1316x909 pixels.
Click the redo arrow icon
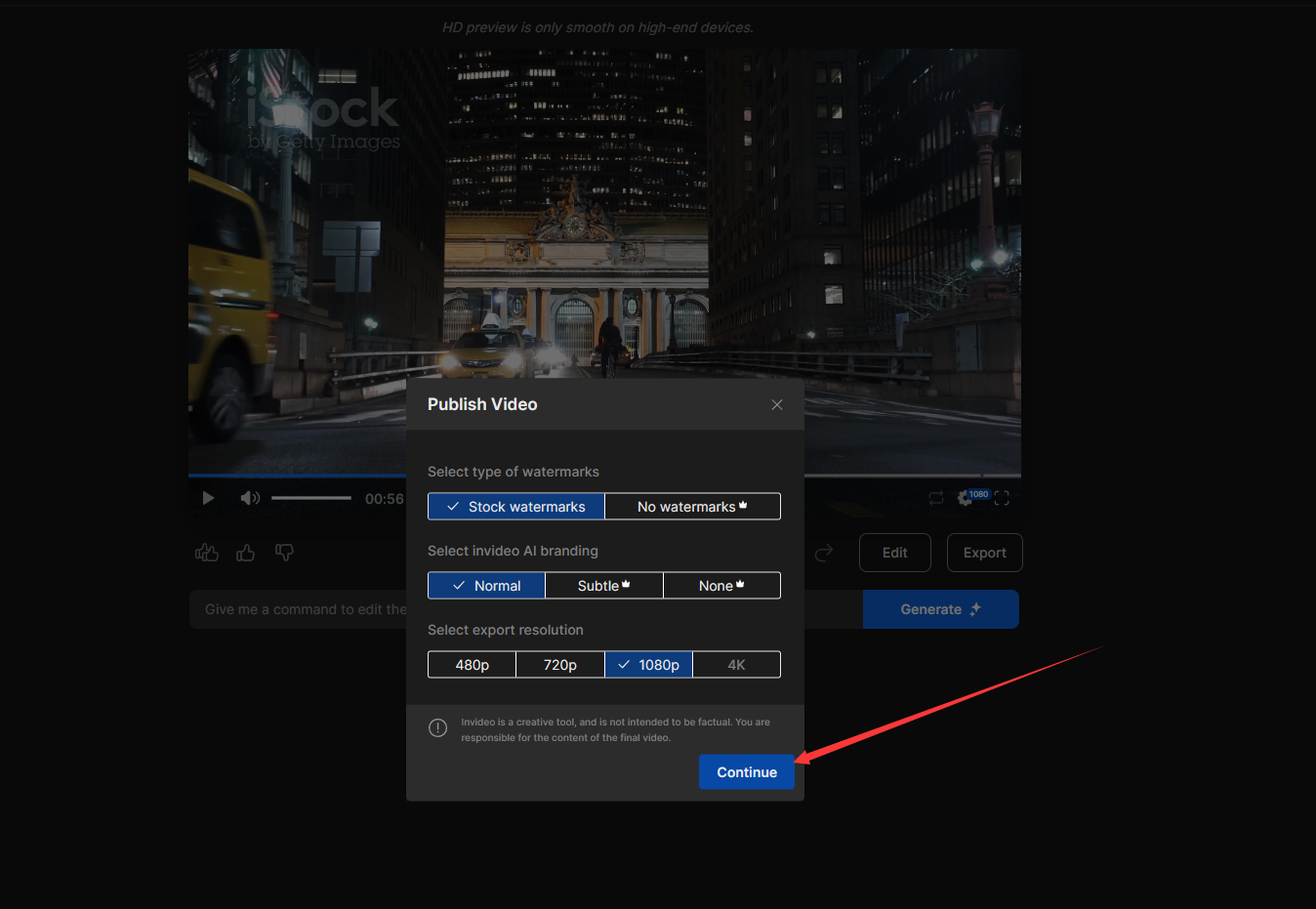(824, 553)
